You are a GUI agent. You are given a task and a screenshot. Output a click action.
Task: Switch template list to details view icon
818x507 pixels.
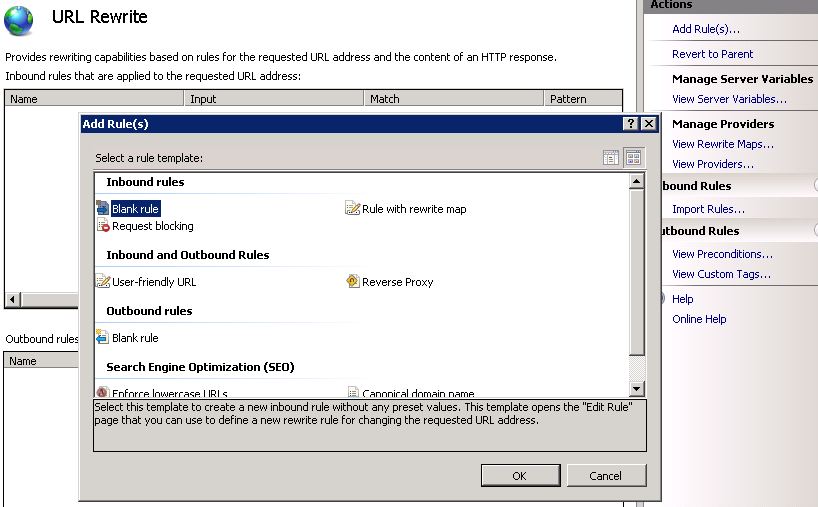[x=611, y=158]
